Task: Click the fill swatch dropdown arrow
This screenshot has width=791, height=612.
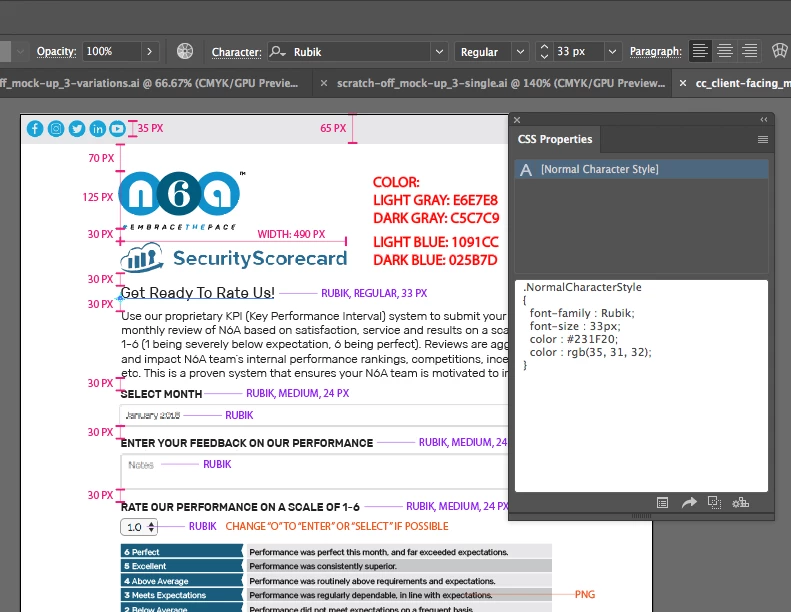Action: 20,51
